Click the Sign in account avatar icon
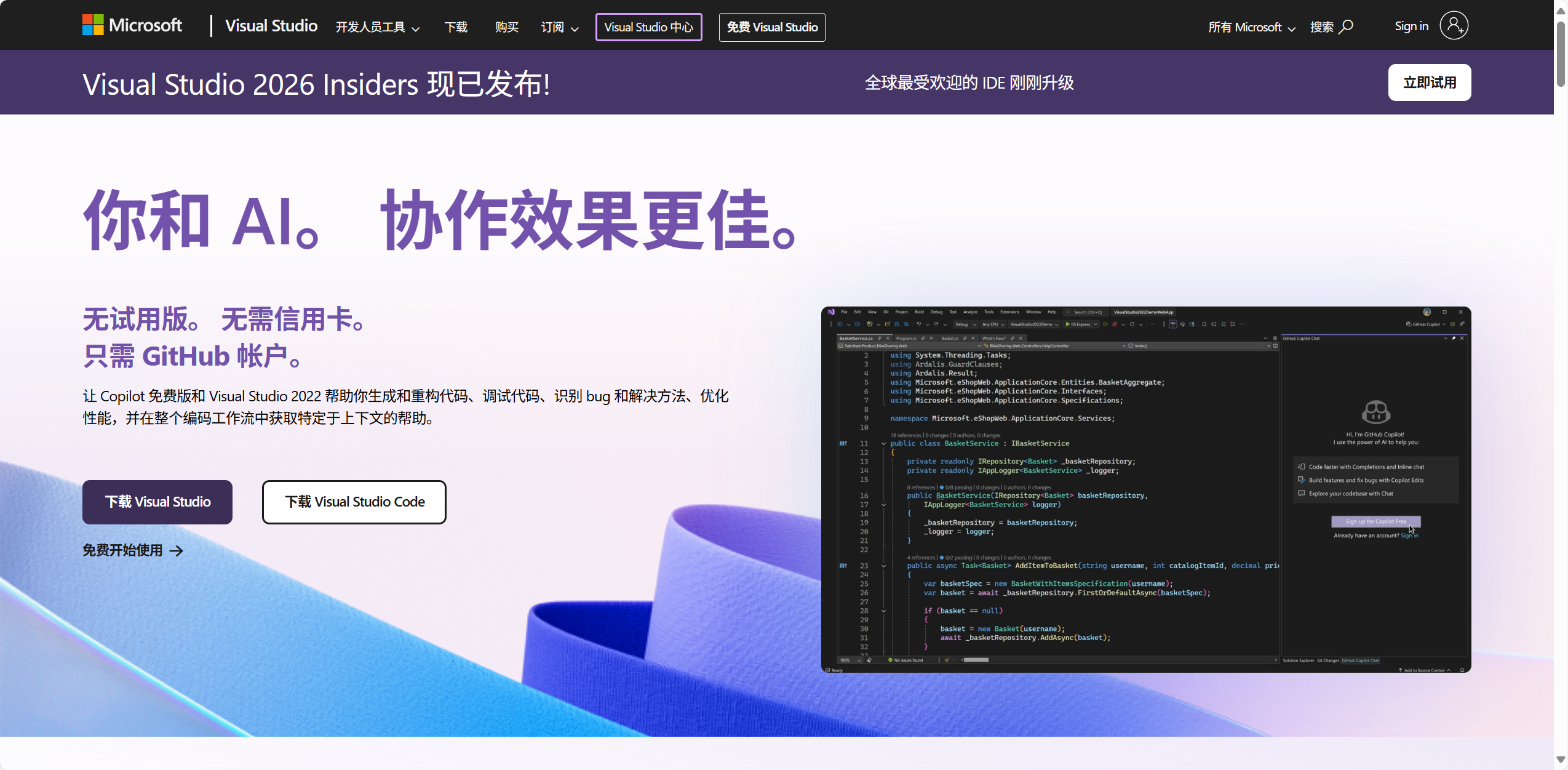 tap(1454, 26)
